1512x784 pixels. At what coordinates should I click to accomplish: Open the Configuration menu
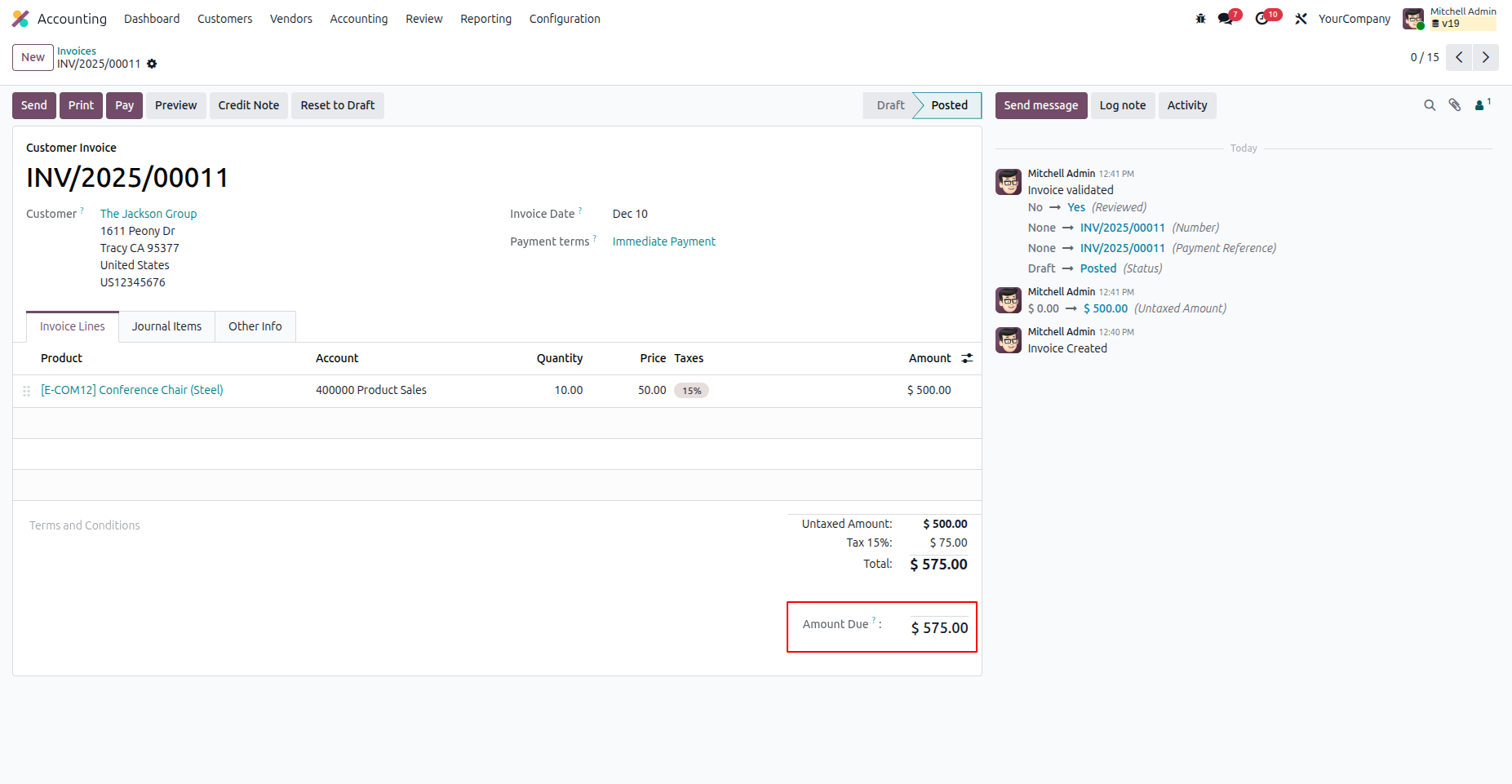[x=565, y=19]
